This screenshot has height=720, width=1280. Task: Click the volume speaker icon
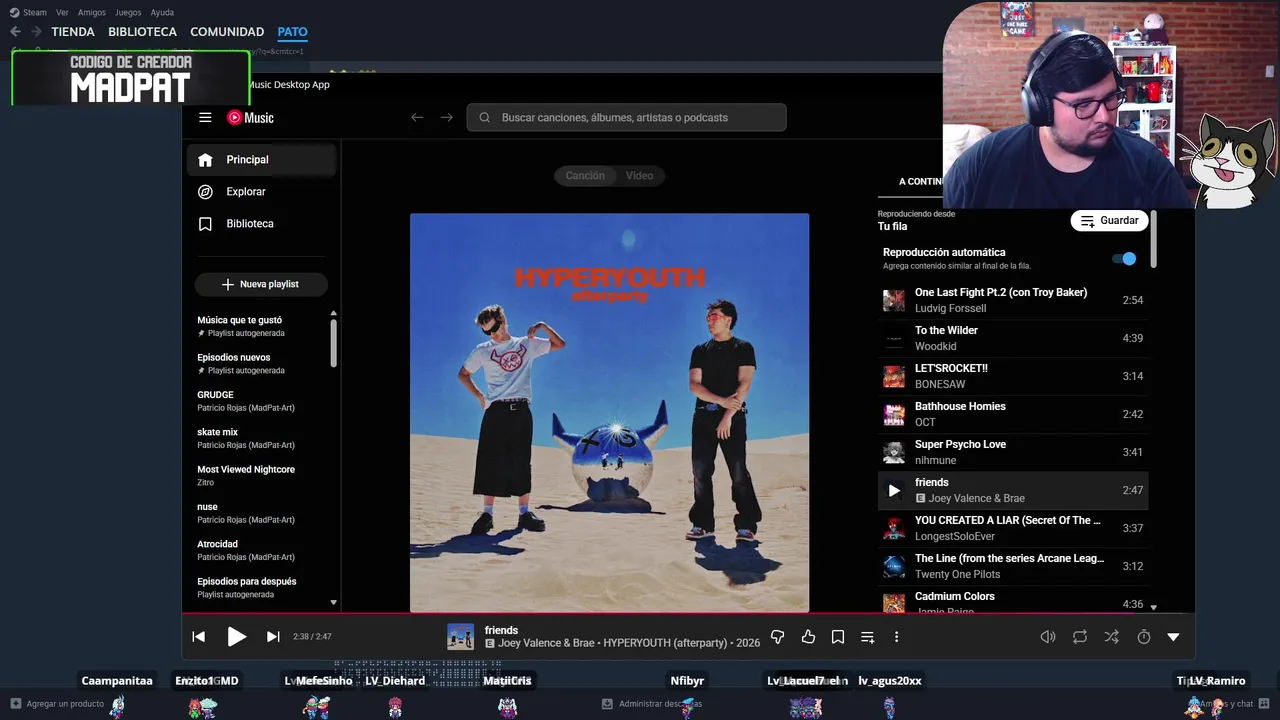pos(1048,637)
